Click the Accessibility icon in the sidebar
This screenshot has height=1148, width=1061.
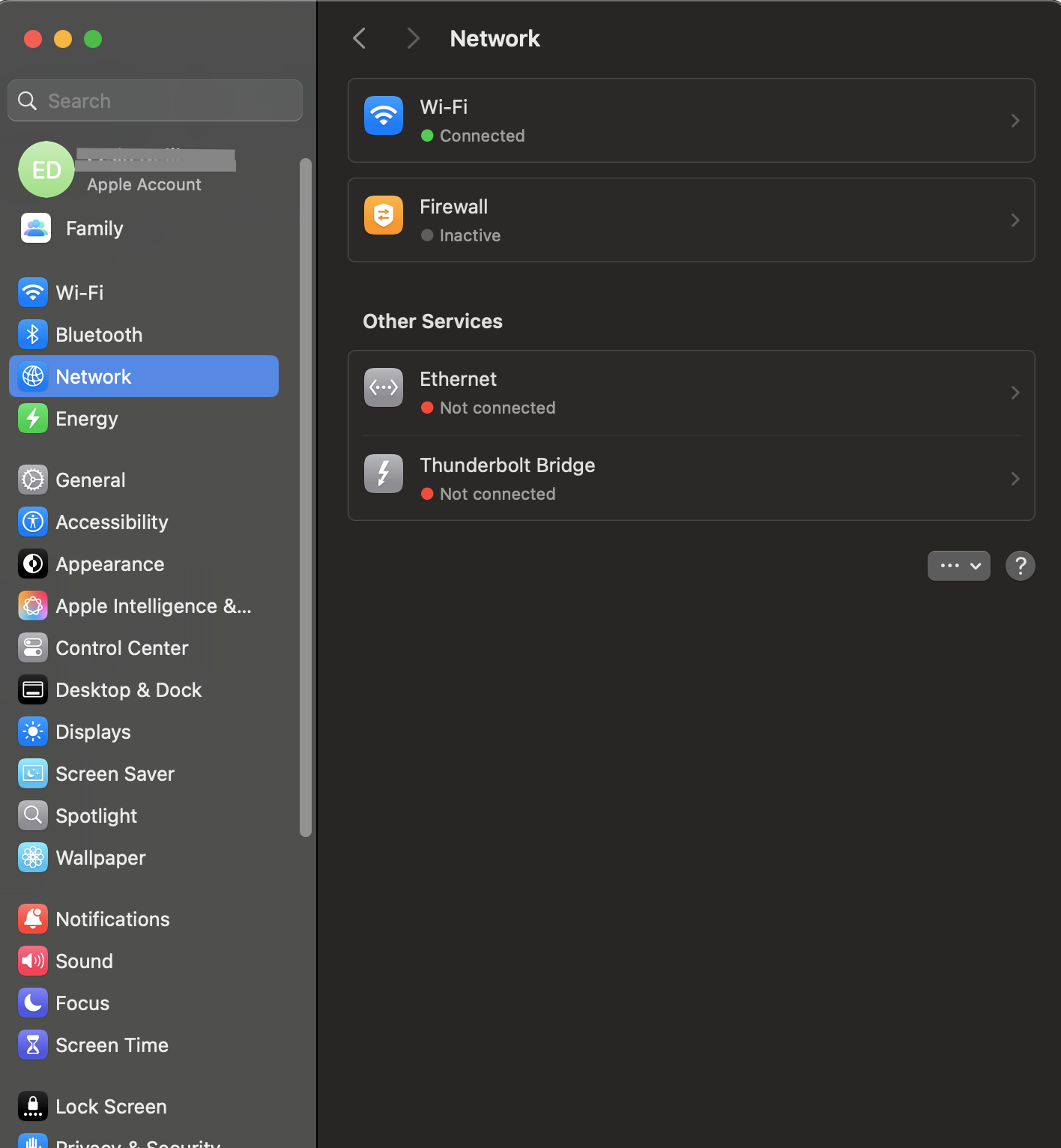pyautogui.click(x=33, y=522)
